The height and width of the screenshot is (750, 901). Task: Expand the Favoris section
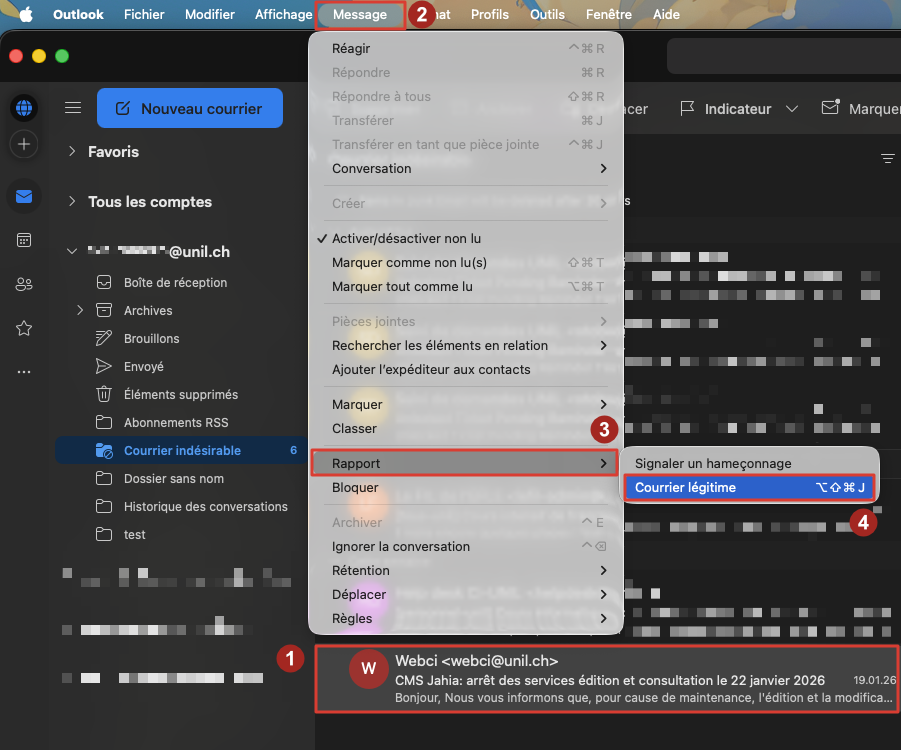70,151
